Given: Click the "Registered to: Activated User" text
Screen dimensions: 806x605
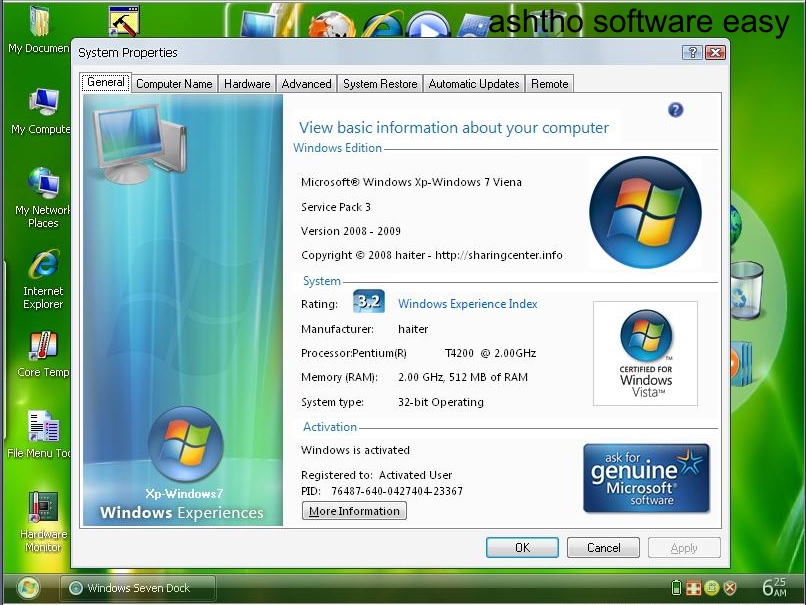Looking at the screenshot, I should point(377,475).
